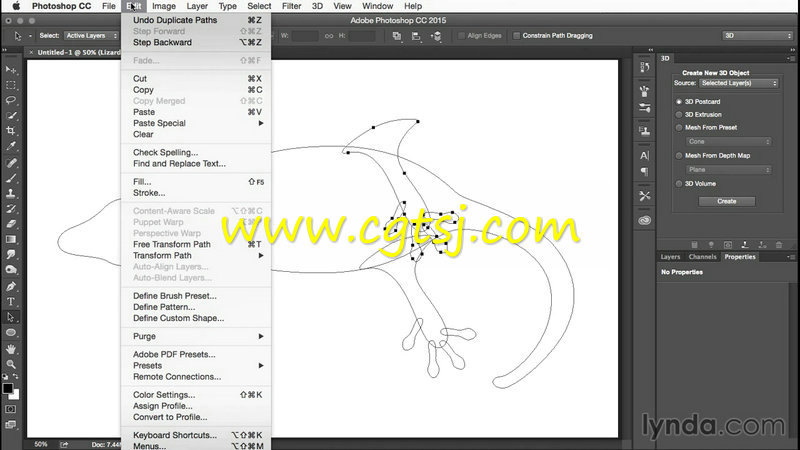Choose Define Custom Shape

[x=196, y=318]
